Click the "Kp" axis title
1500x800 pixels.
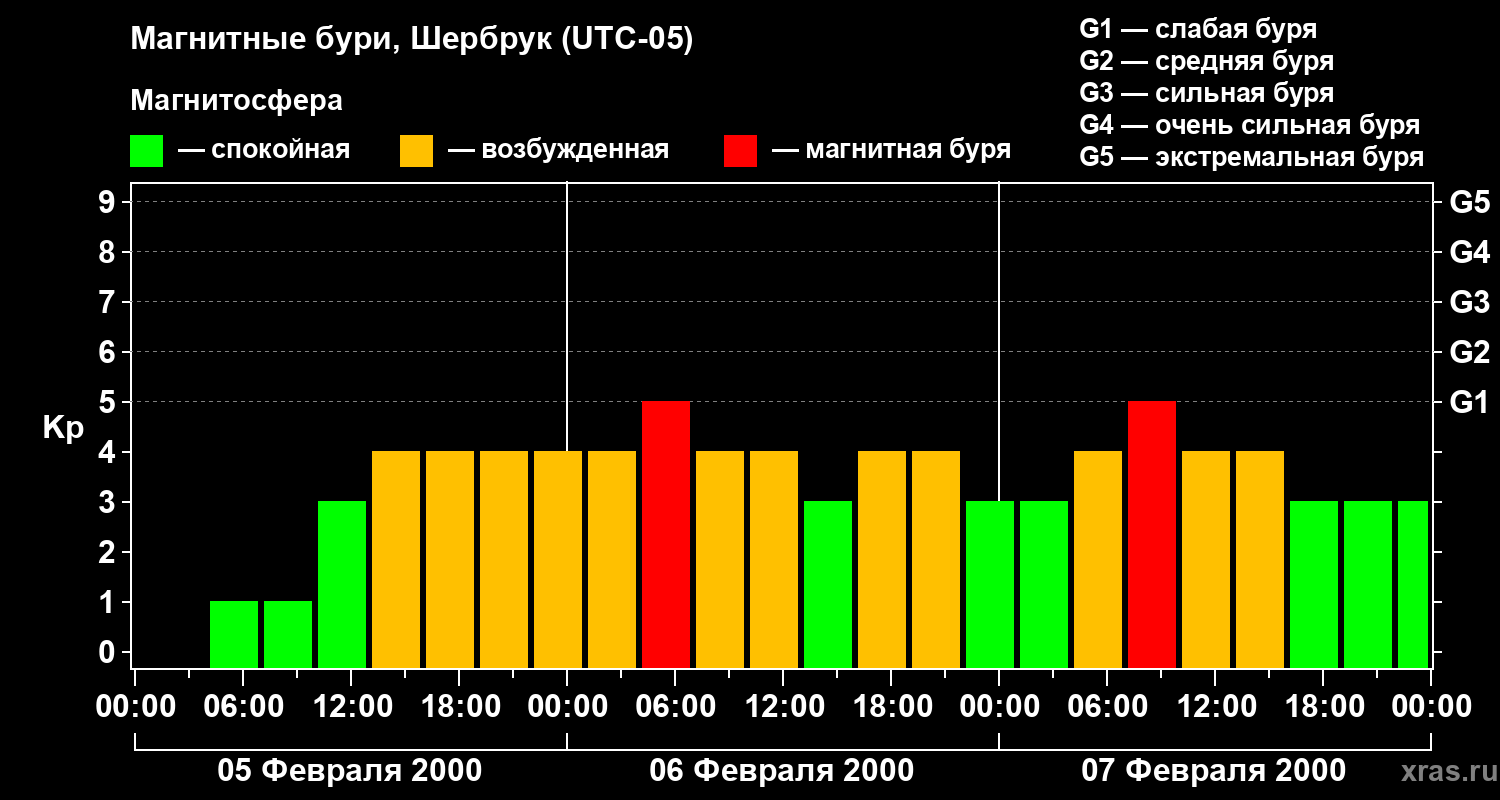[x=63, y=429]
